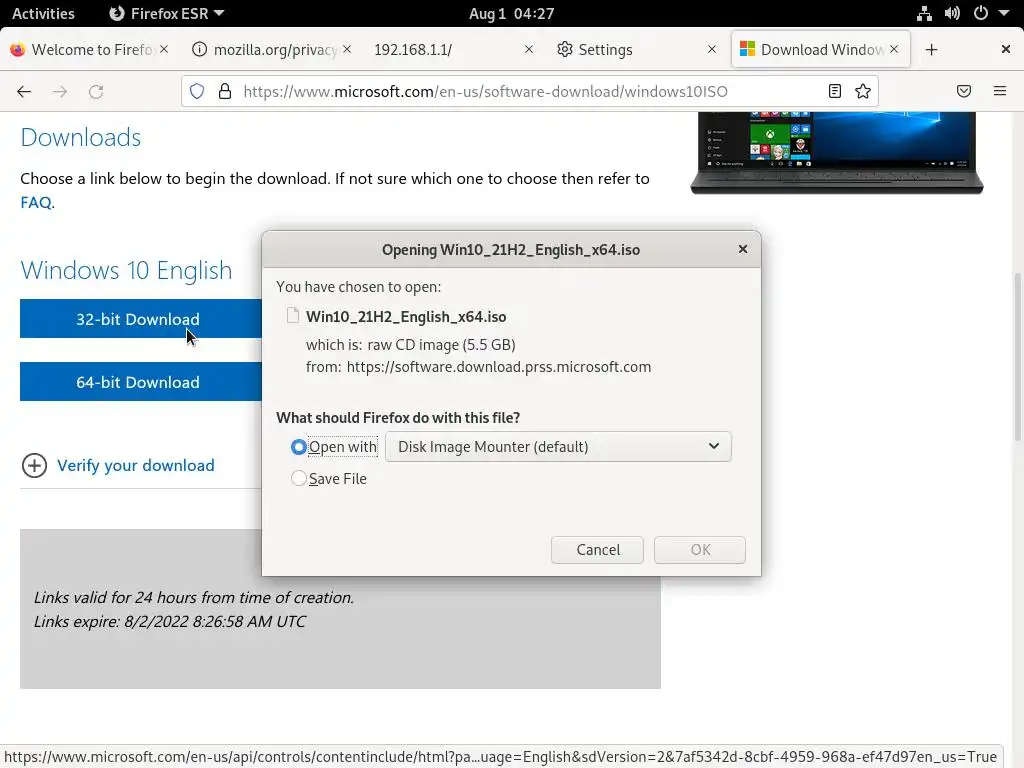This screenshot has width=1024, height=768.
Task: Click the source URL in dialog
Action: tap(499, 367)
